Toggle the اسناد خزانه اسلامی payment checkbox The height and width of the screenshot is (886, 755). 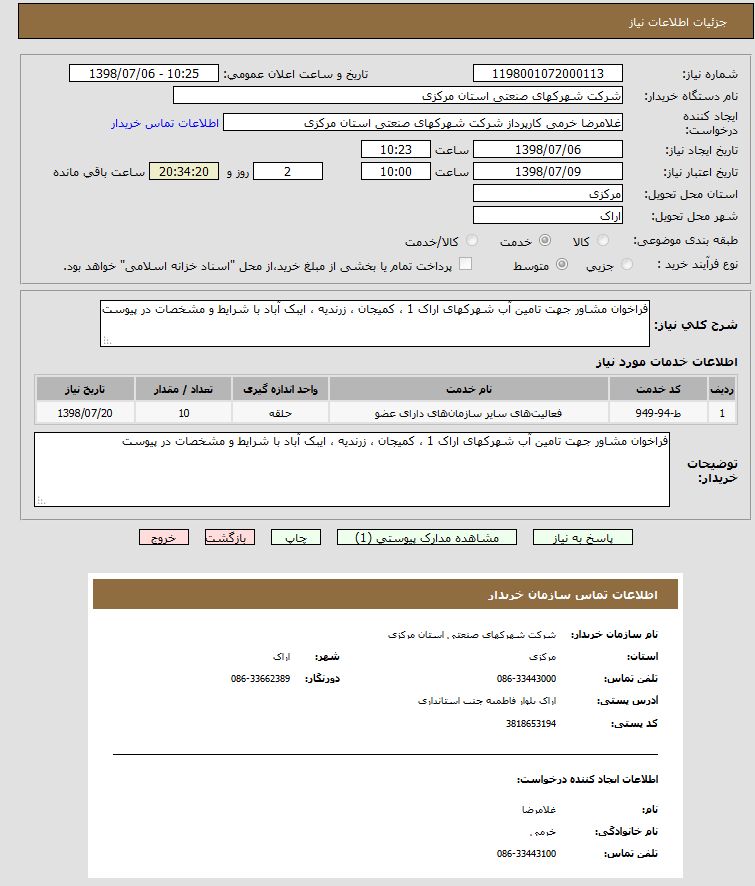point(465,265)
